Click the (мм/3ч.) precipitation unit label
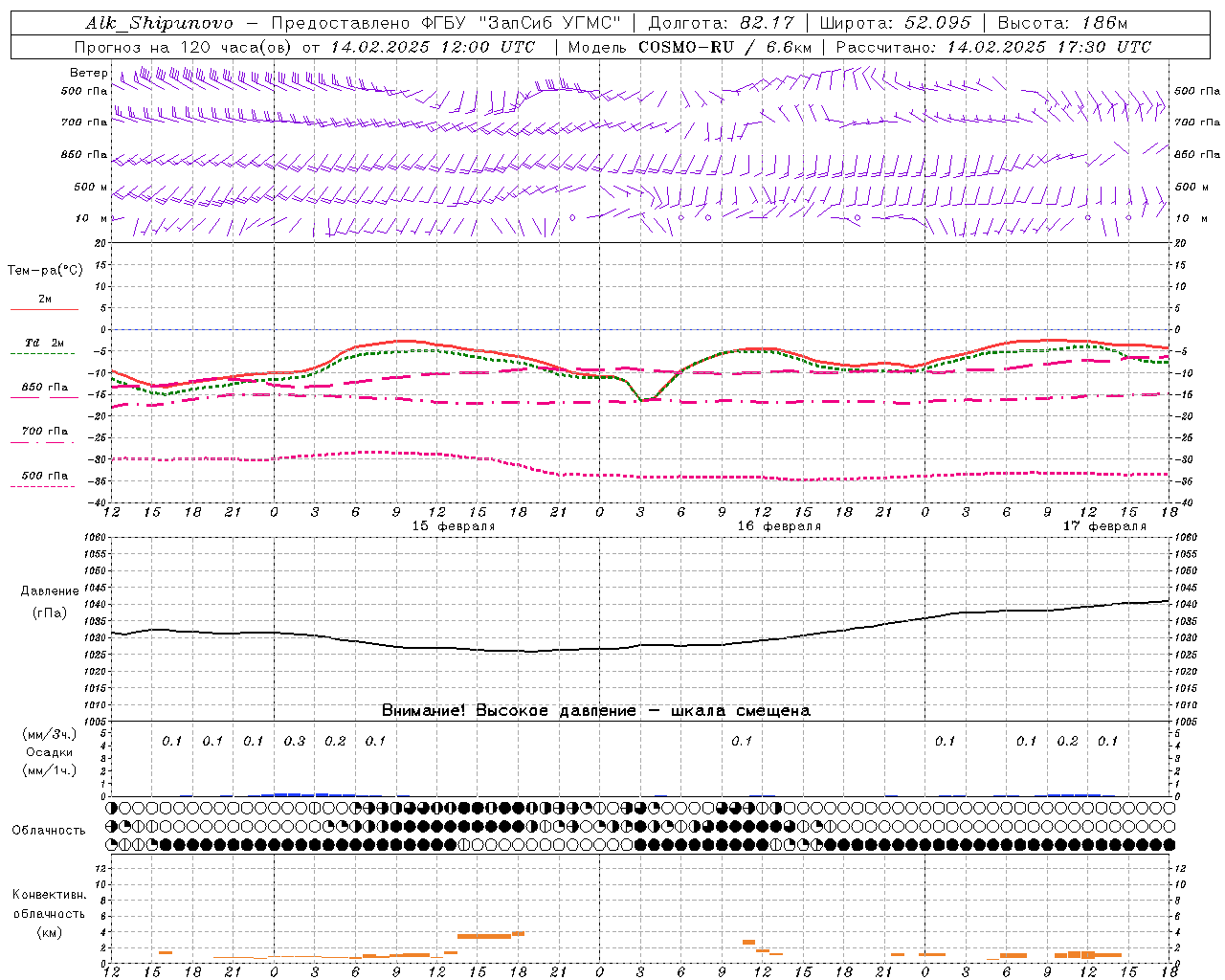Image resolution: width=1225 pixels, height=980 pixels. (x=49, y=734)
